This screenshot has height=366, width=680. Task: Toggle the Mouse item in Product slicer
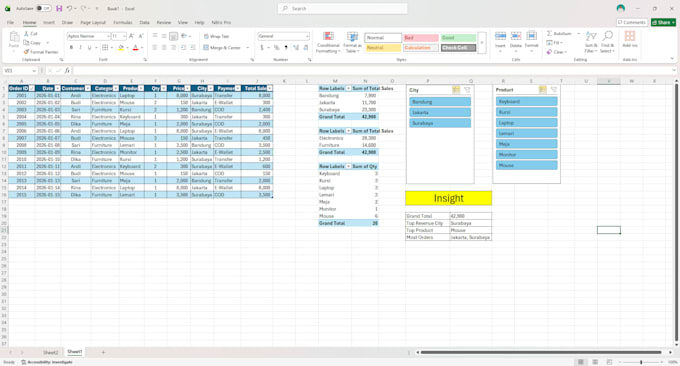click(526, 165)
